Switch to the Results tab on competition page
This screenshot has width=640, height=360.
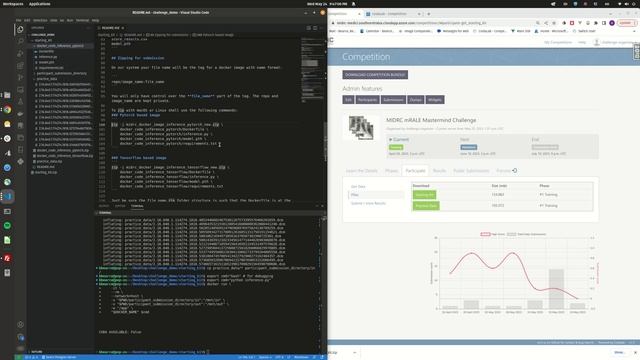pyautogui.click(x=439, y=171)
